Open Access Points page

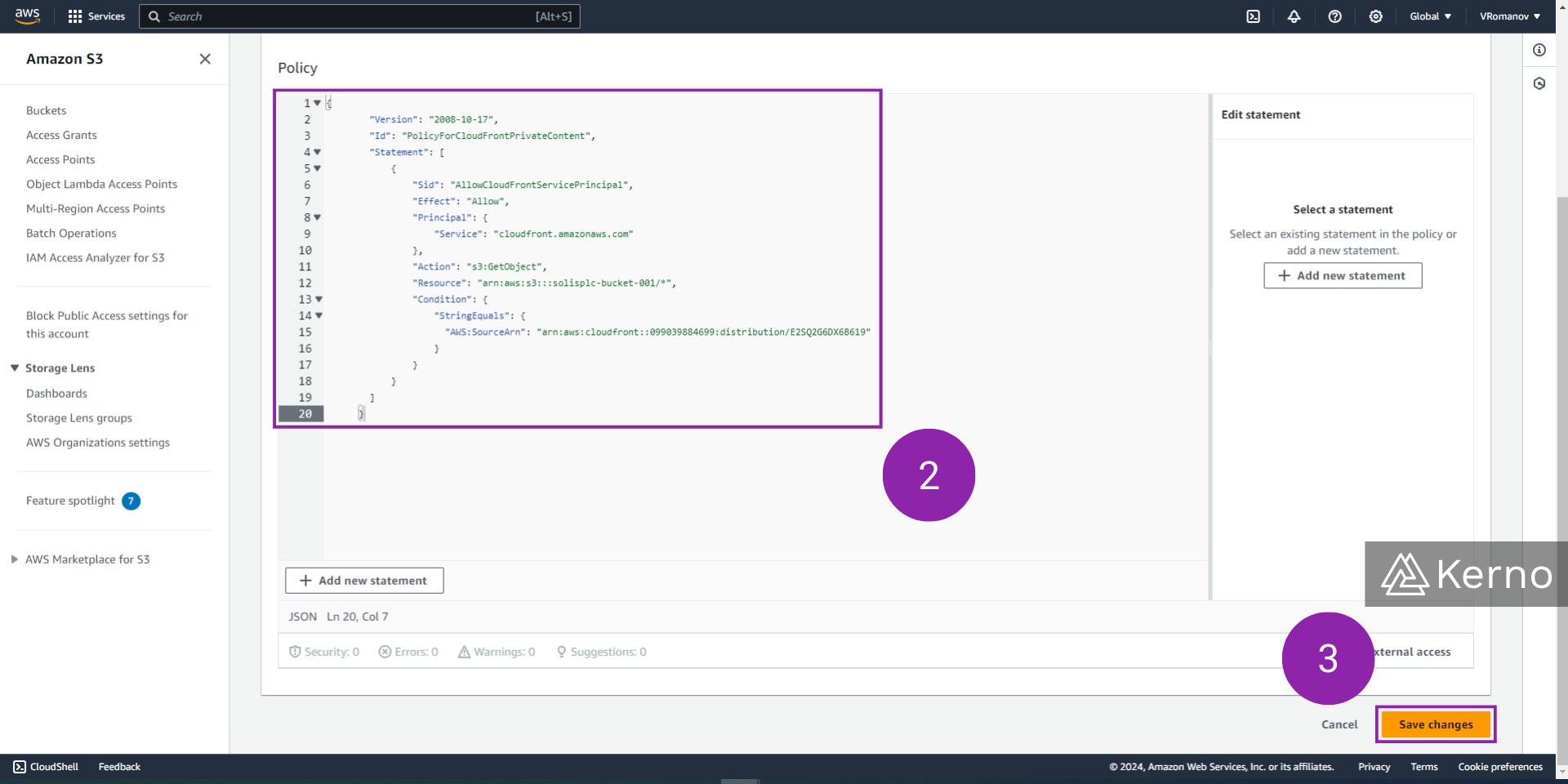point(60,159)
